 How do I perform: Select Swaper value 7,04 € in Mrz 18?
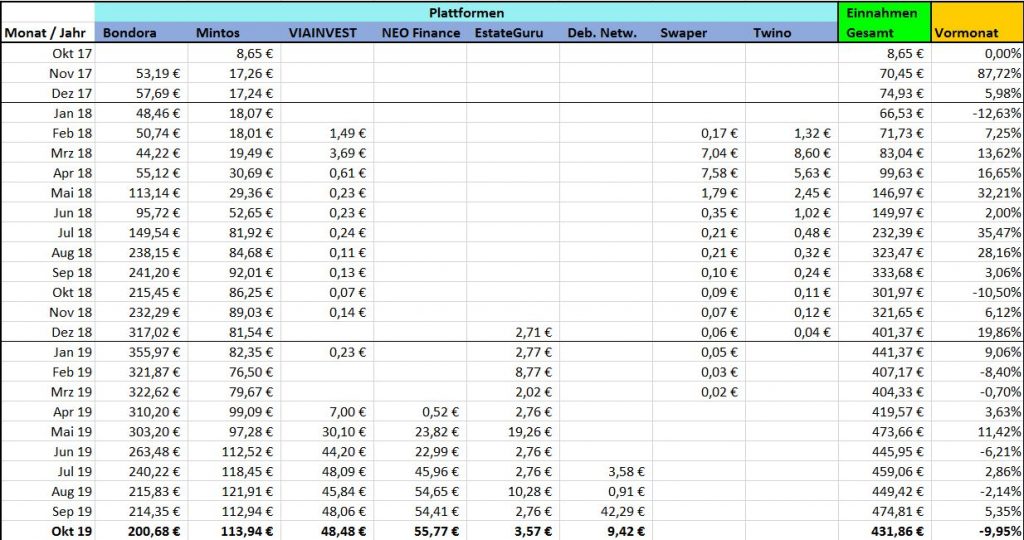(699, 153)
